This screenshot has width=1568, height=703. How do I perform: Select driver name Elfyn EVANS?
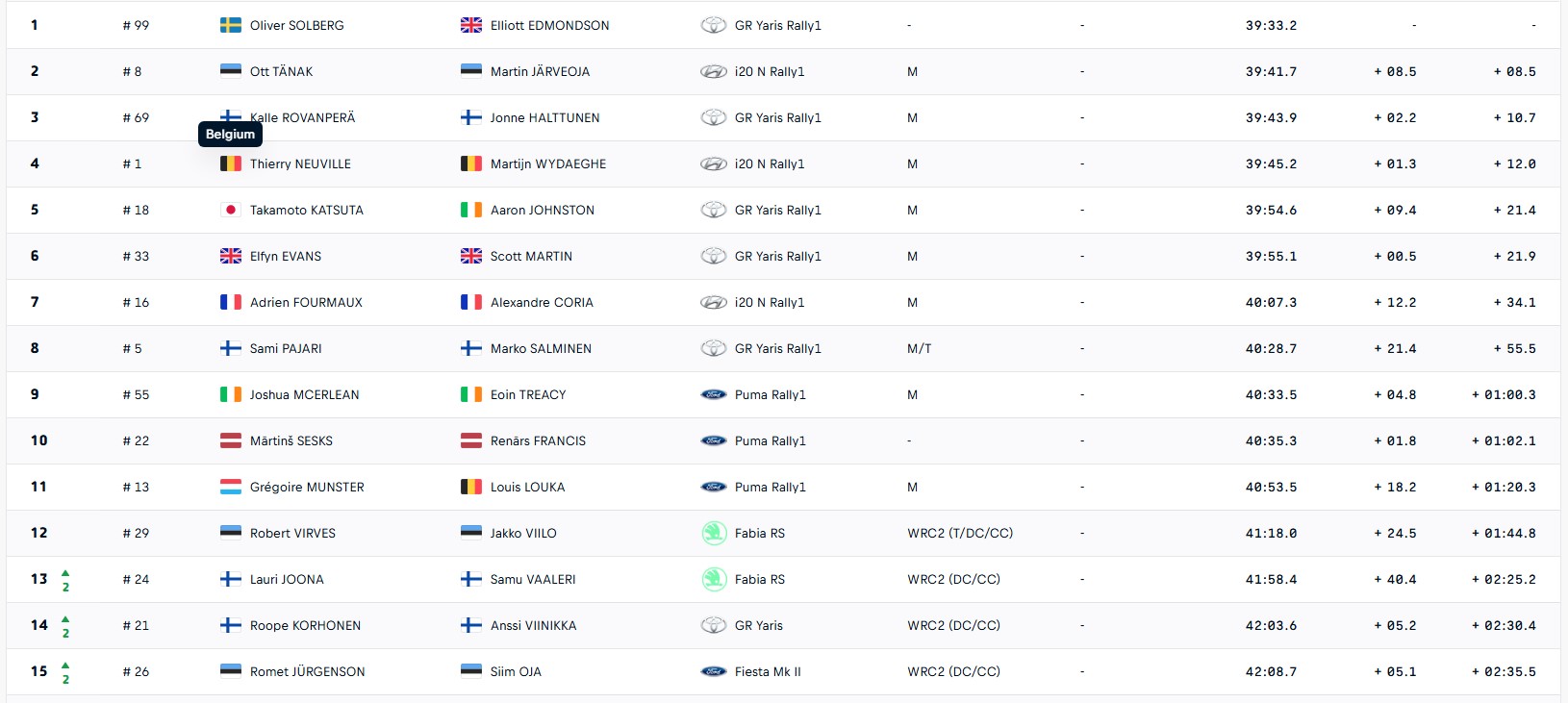coord(286,256)
